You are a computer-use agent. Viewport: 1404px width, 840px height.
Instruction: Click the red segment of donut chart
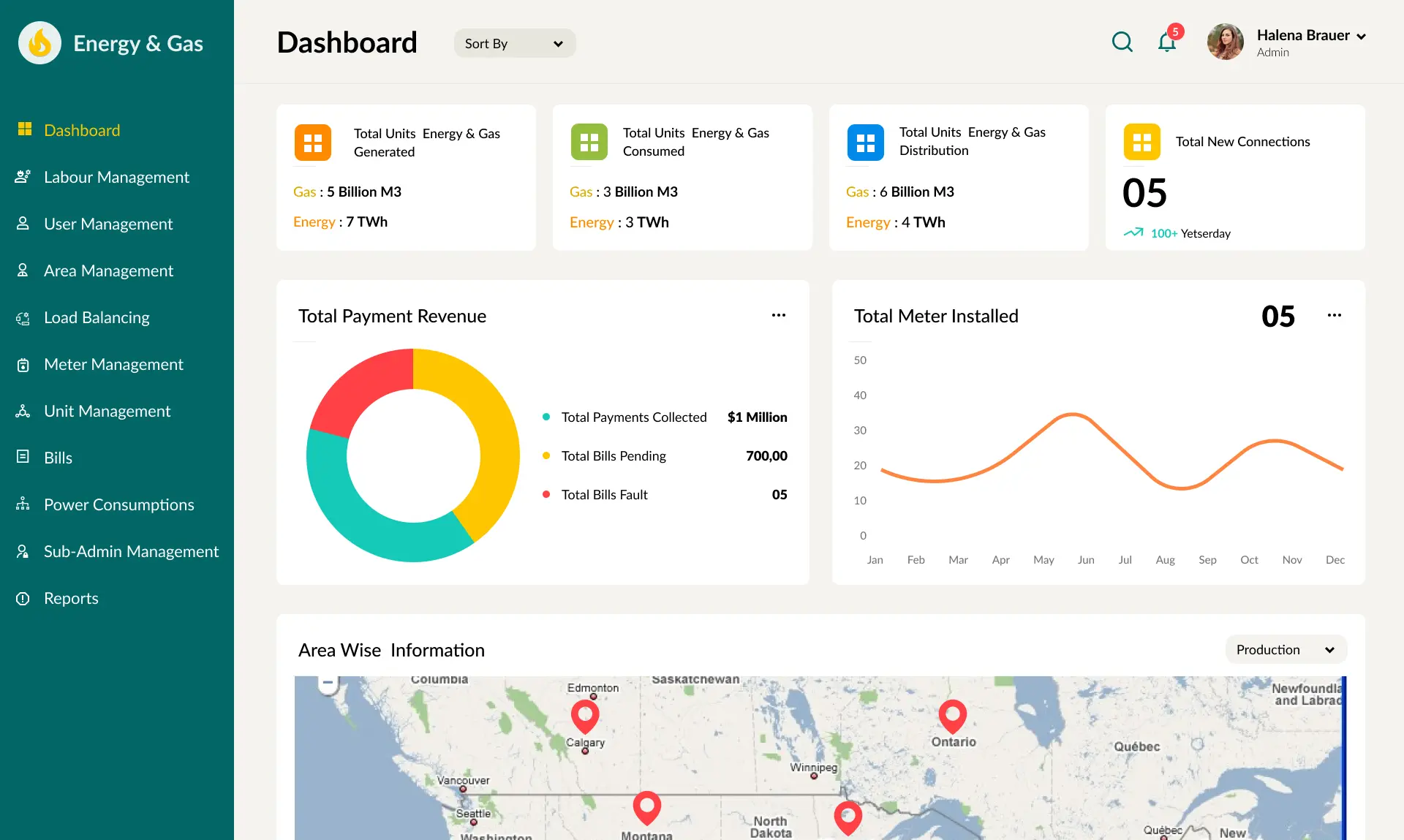point(360,386)
